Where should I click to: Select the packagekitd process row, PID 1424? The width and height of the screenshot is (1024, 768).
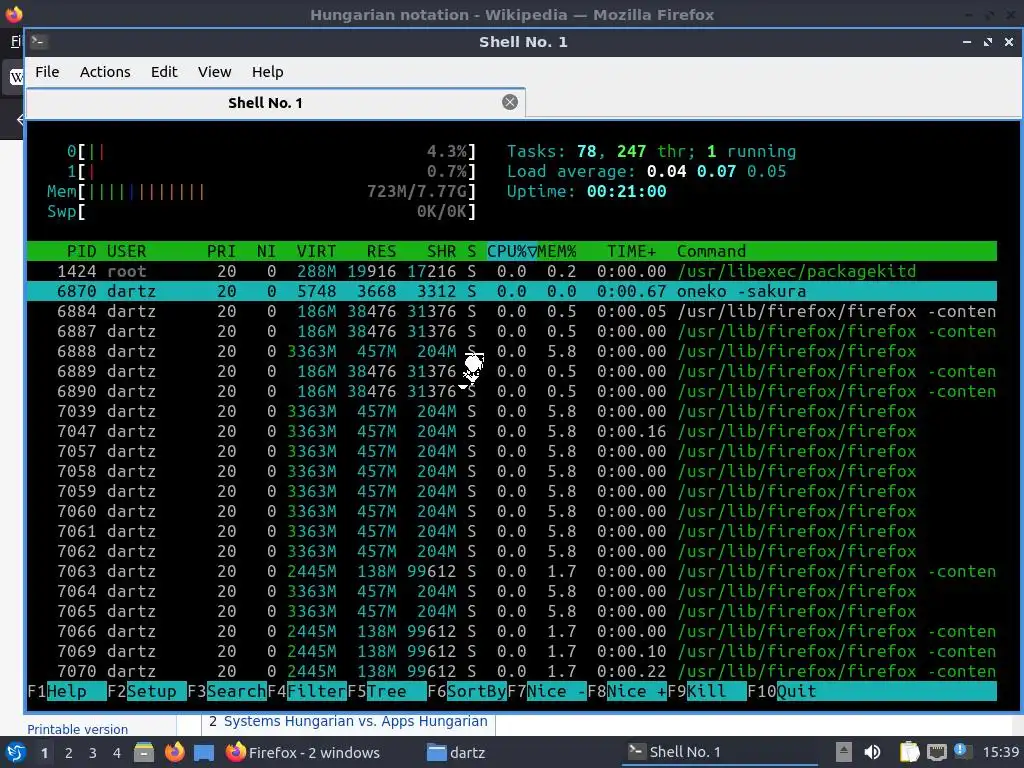[x=512, y=271]
